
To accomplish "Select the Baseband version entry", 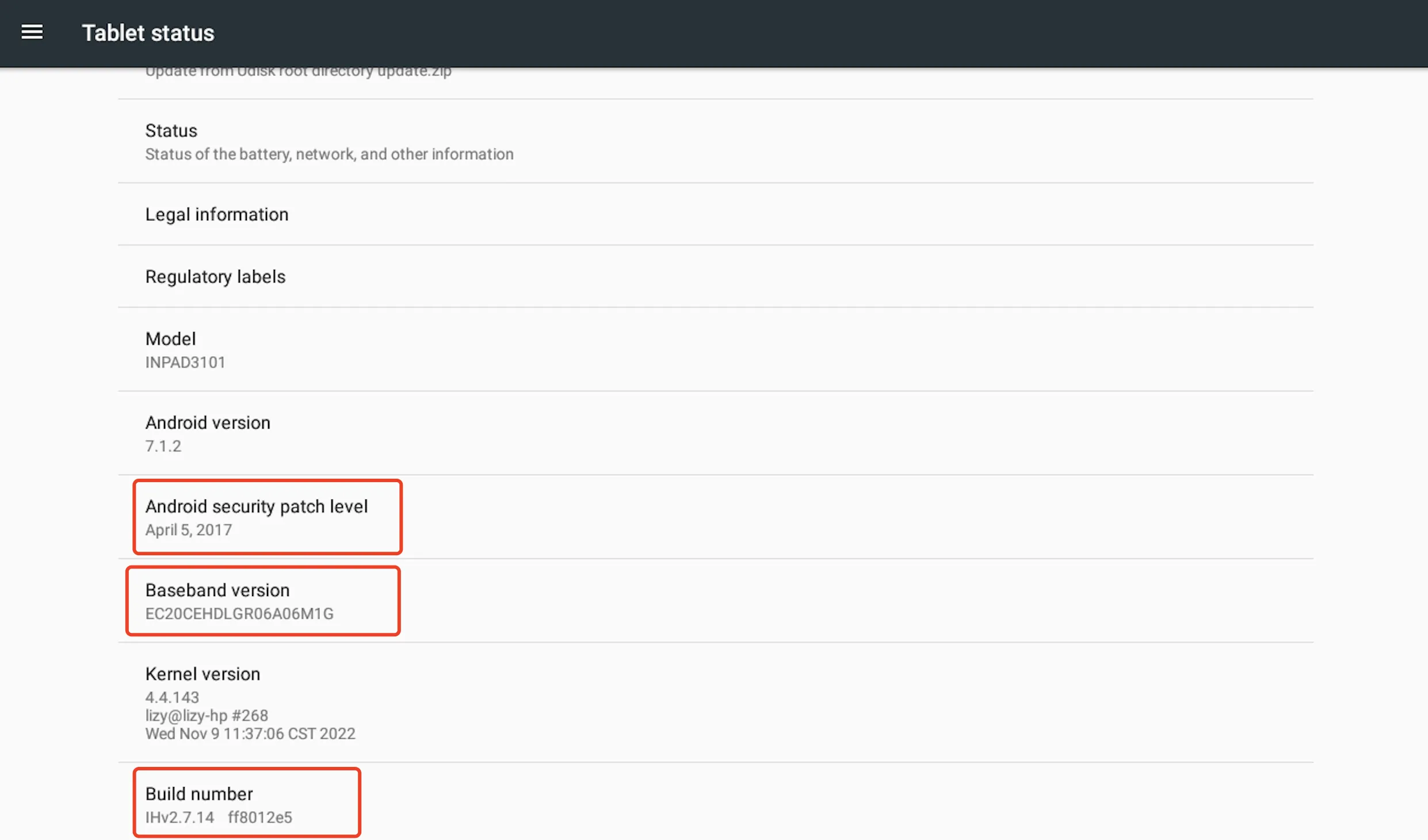I will click(x=716, y=601).
